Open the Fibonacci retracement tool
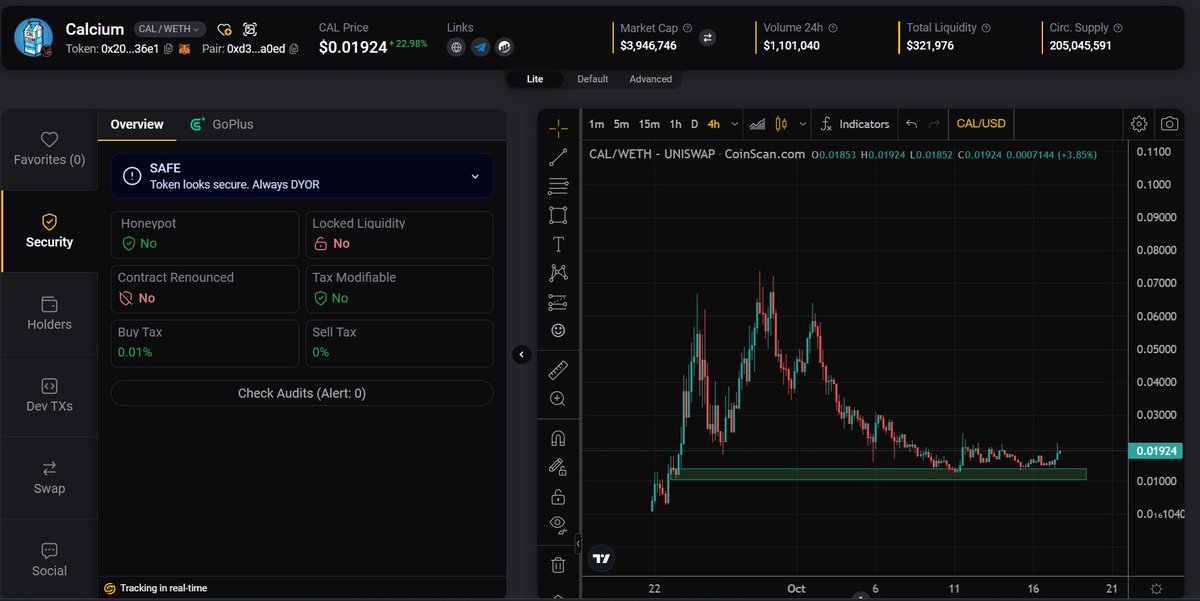Image resolution: width=1200 pixels, height=601 pixels. tap(558, 186)
